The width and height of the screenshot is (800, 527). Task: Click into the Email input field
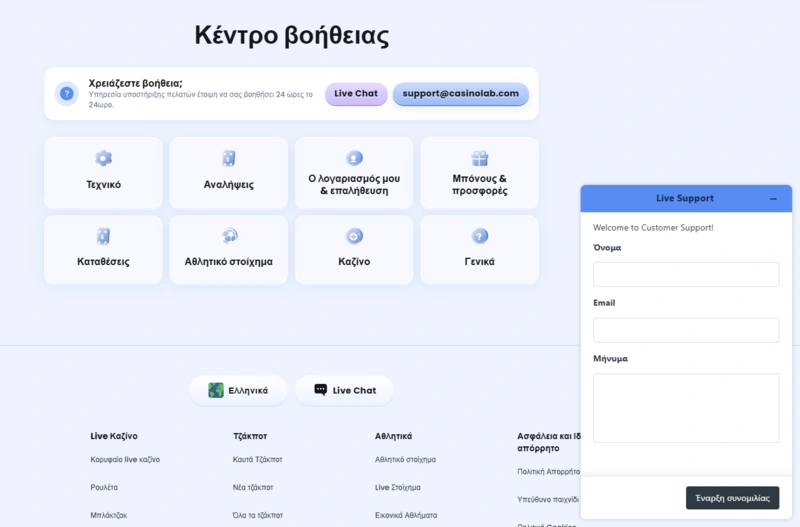pyautogui.click(x=685, y=330)
